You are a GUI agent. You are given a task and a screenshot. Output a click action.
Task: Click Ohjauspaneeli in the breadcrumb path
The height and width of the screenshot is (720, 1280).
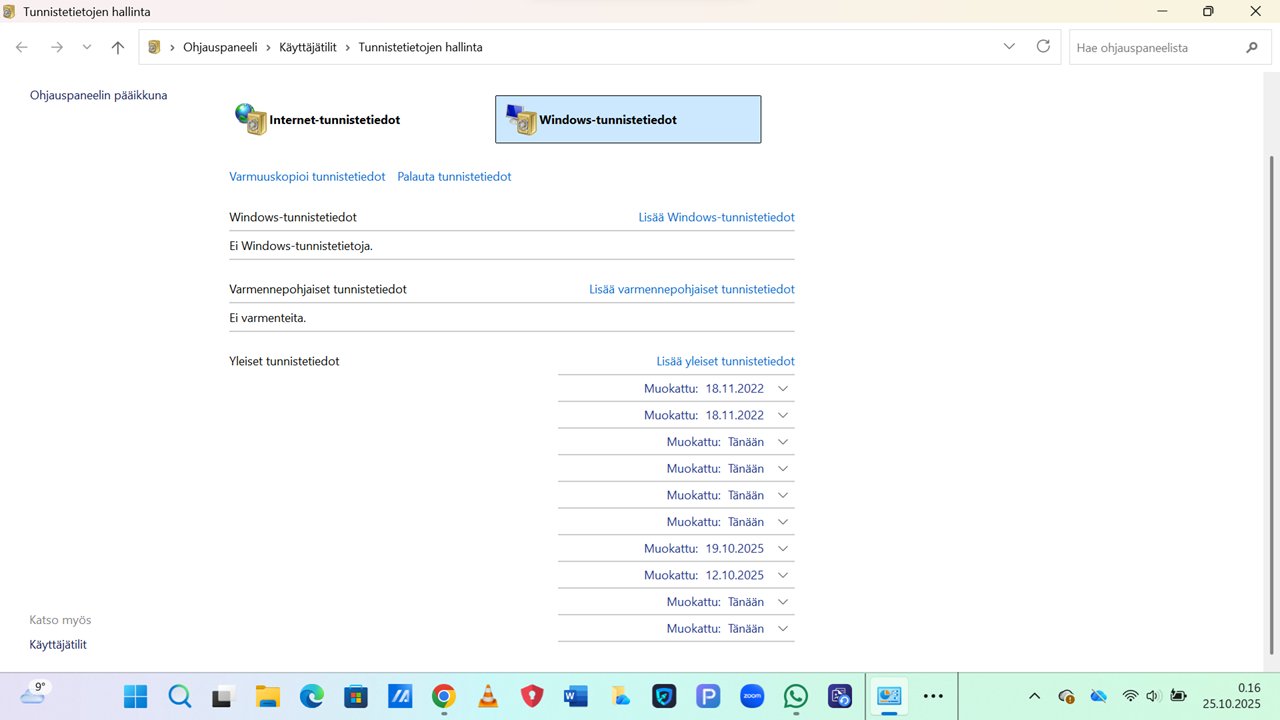pyautogui.click(x=220, y=47)
